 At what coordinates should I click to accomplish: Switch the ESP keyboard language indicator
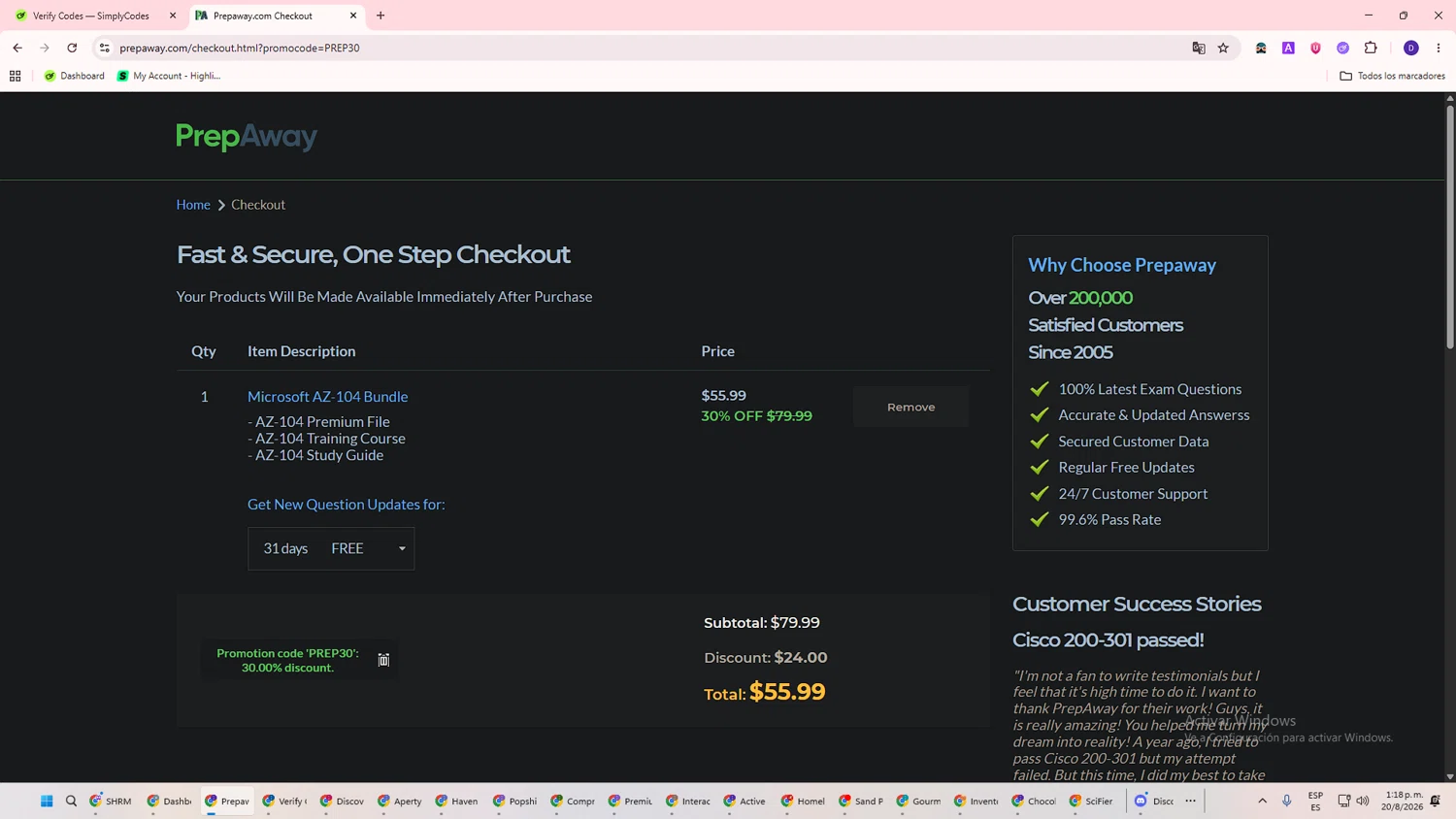tap(1315, 801)
